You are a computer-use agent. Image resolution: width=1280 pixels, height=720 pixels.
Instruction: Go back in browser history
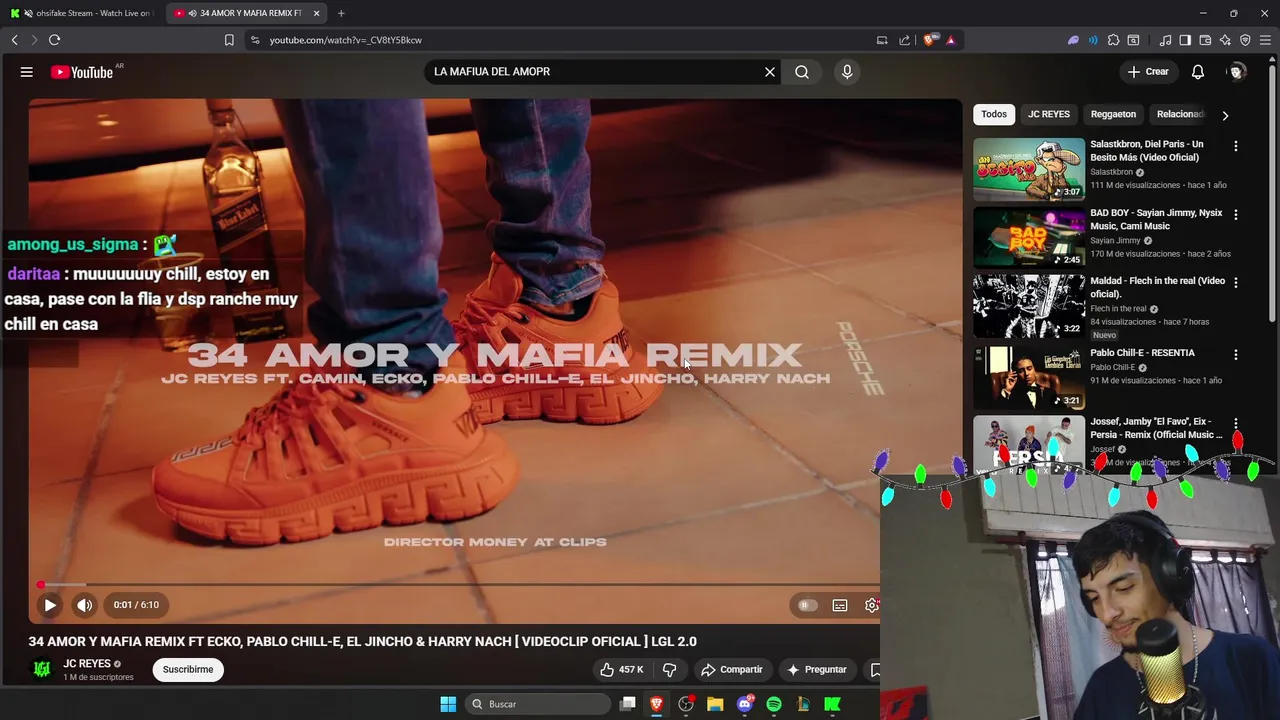(15, 40)
